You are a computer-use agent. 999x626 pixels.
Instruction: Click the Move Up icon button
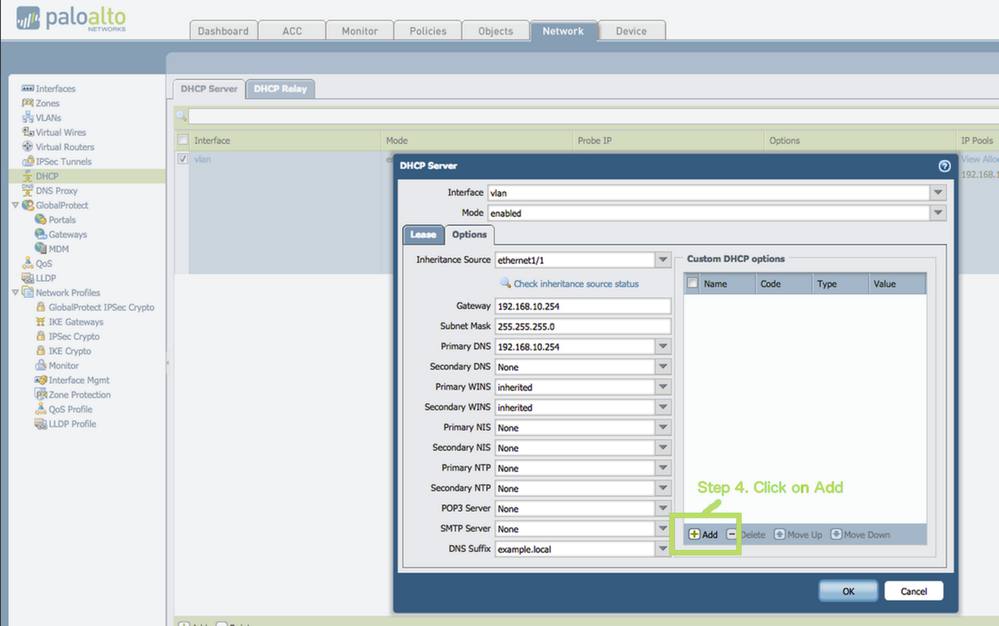click(x=780, y=535)
